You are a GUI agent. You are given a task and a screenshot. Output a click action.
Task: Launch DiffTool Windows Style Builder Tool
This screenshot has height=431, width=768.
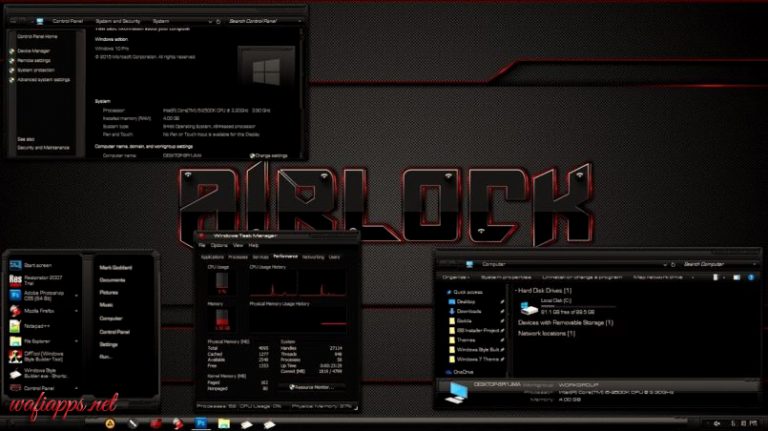(x=43, y=357)
